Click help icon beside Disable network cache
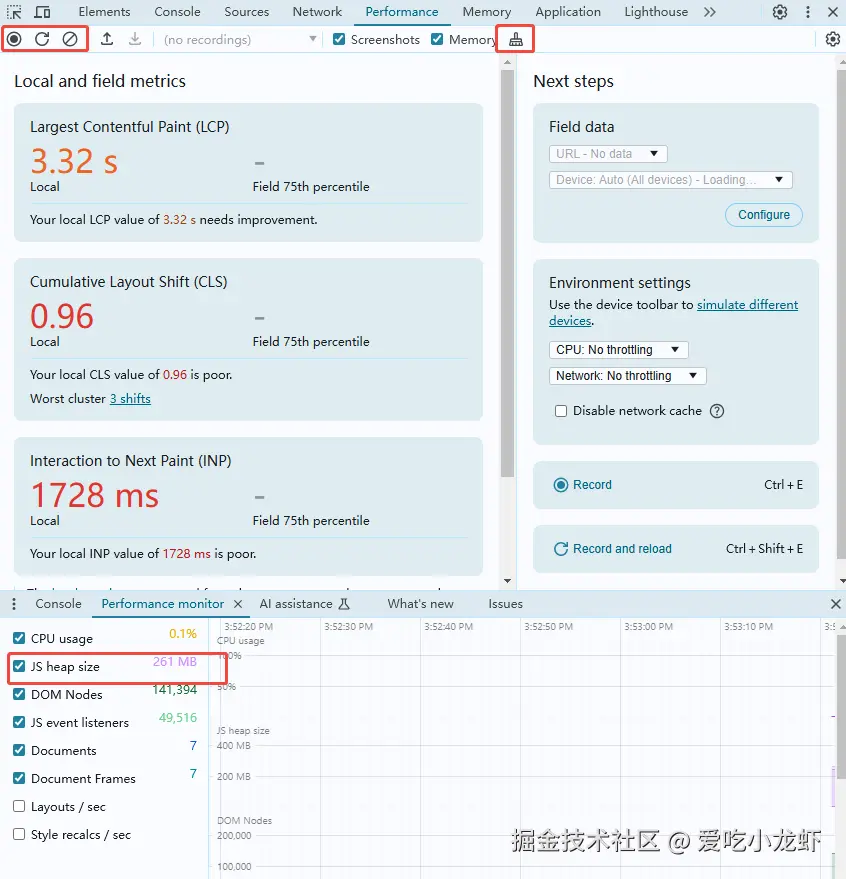Image resolution: width=846 pixels, height=879 pixels. tap(716, 411)
